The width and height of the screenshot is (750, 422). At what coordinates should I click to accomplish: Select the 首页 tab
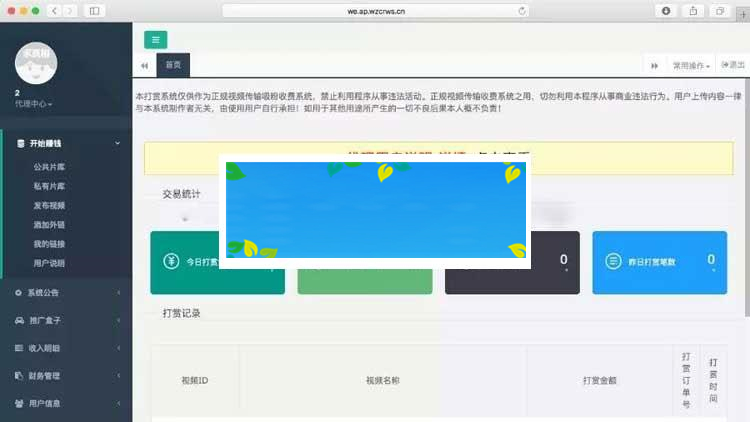tap(173, 65)
